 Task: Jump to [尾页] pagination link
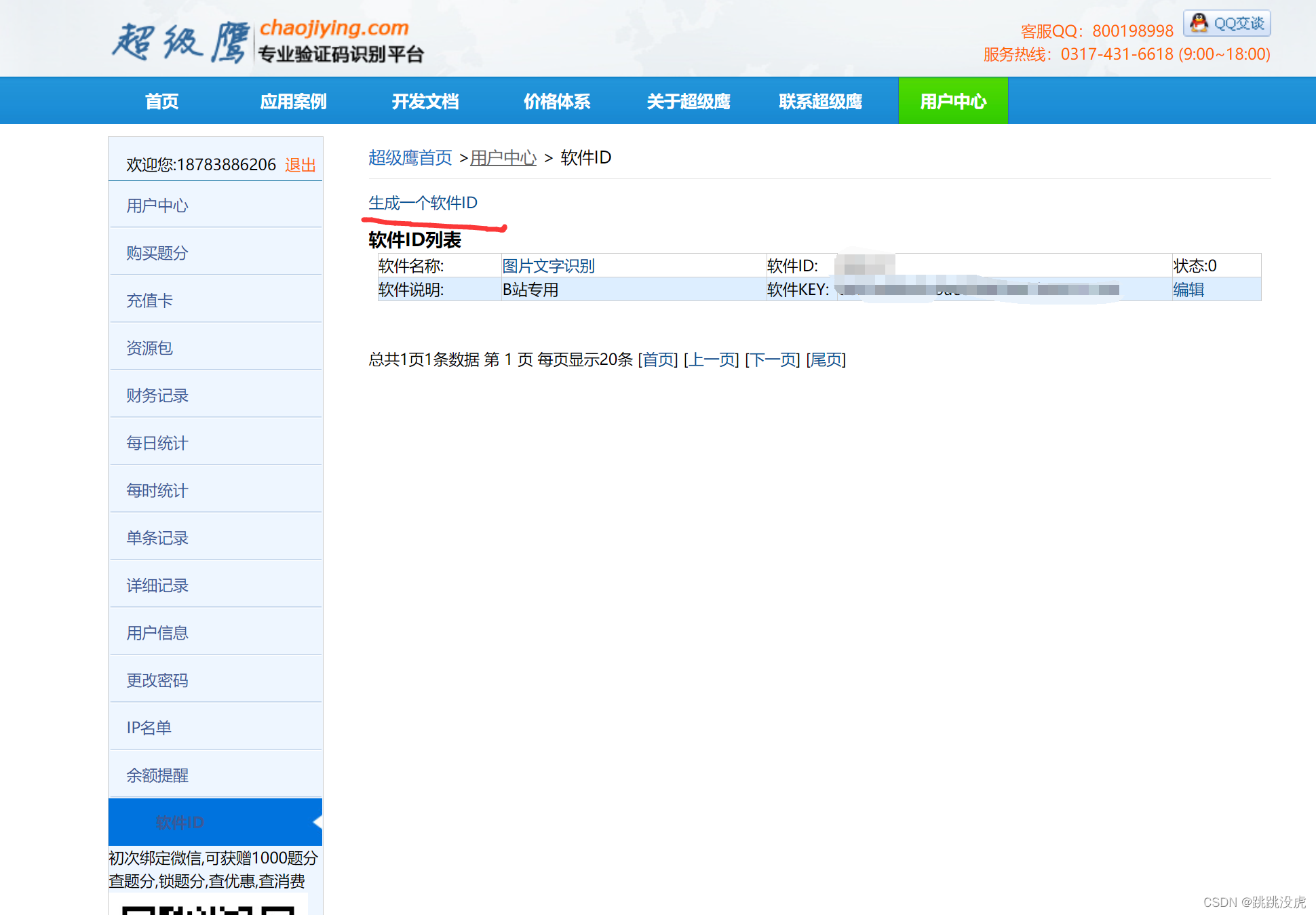tap(826, 359)
